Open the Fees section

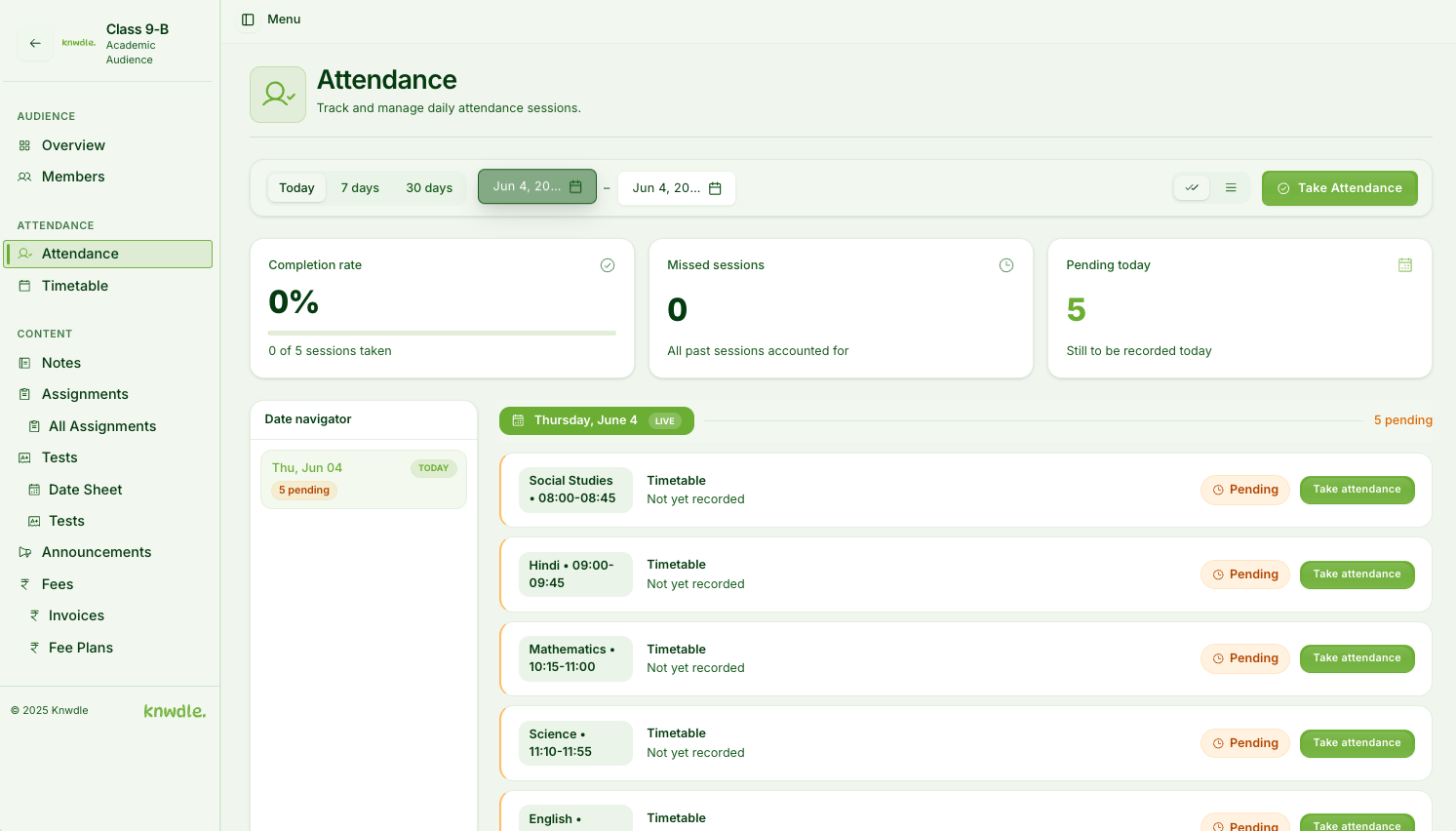(x=108, y=584)
